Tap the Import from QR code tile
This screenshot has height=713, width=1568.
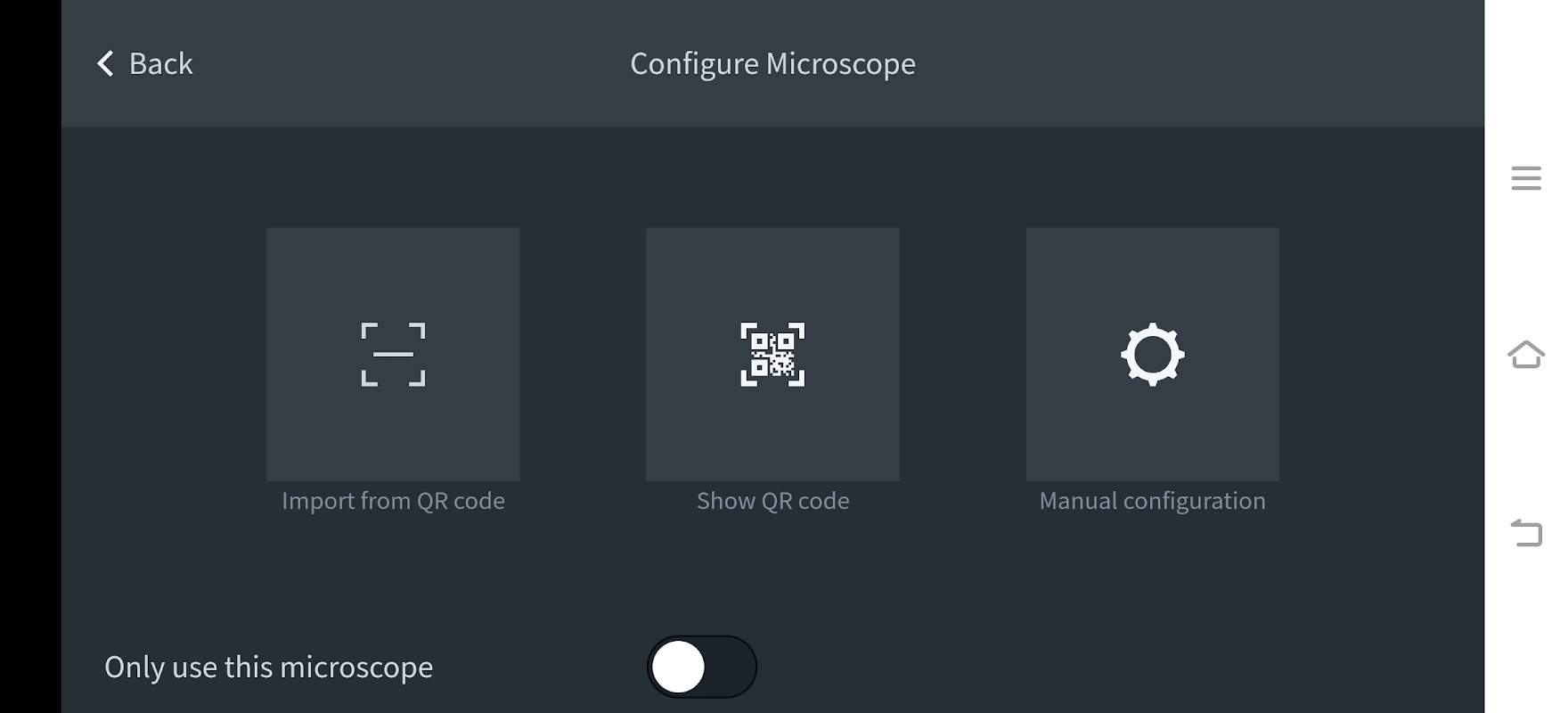click(x=393, y=267)
